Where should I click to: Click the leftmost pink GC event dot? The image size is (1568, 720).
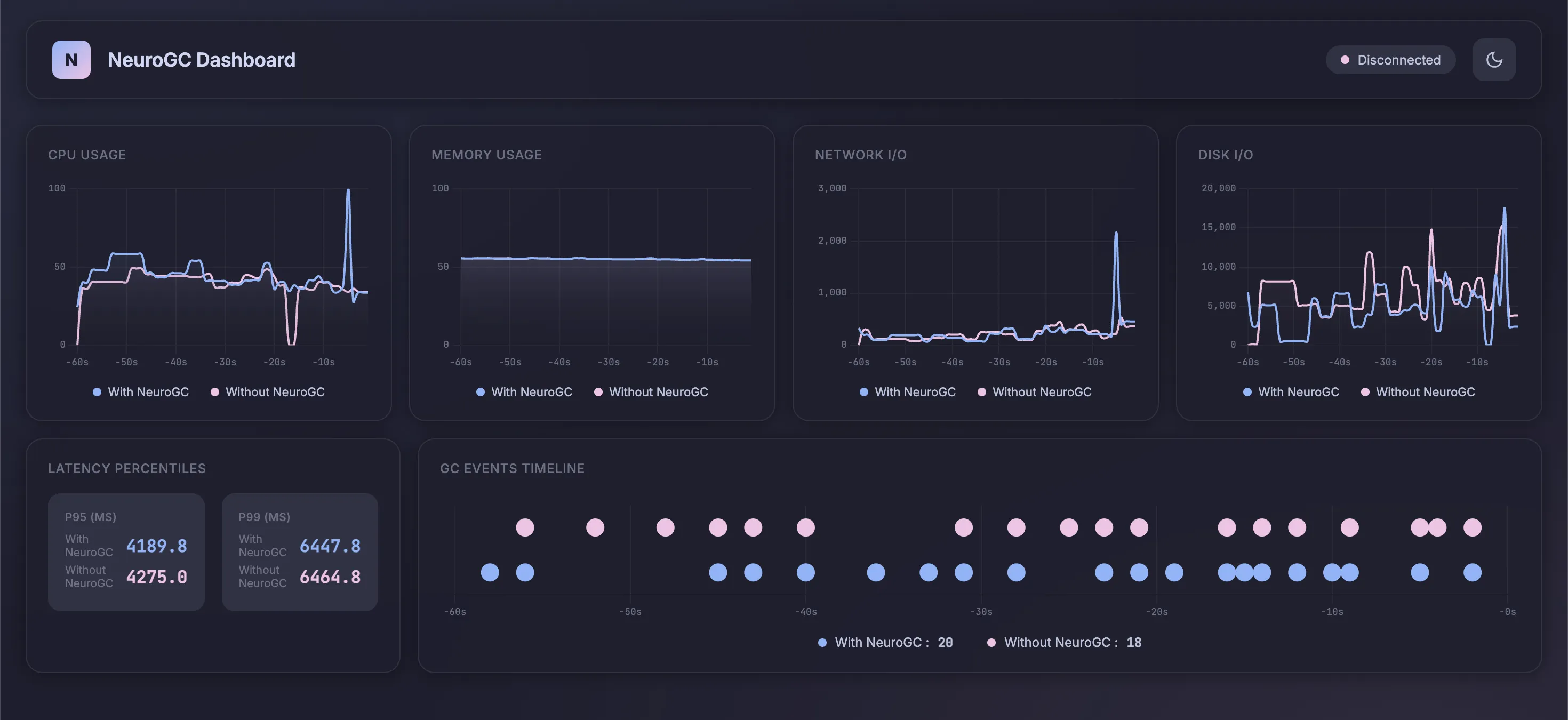(525, 527)
